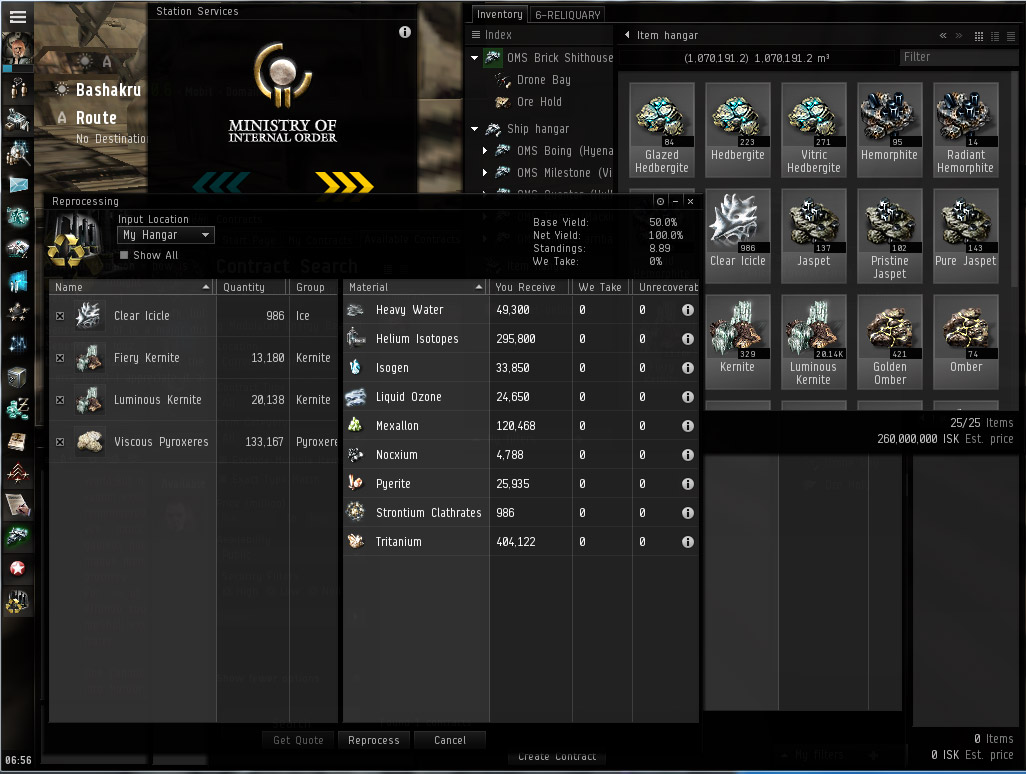The image size is (1026, 774).
Task: Select Glazed Hedbergite item in hangar
Action: 662,130
